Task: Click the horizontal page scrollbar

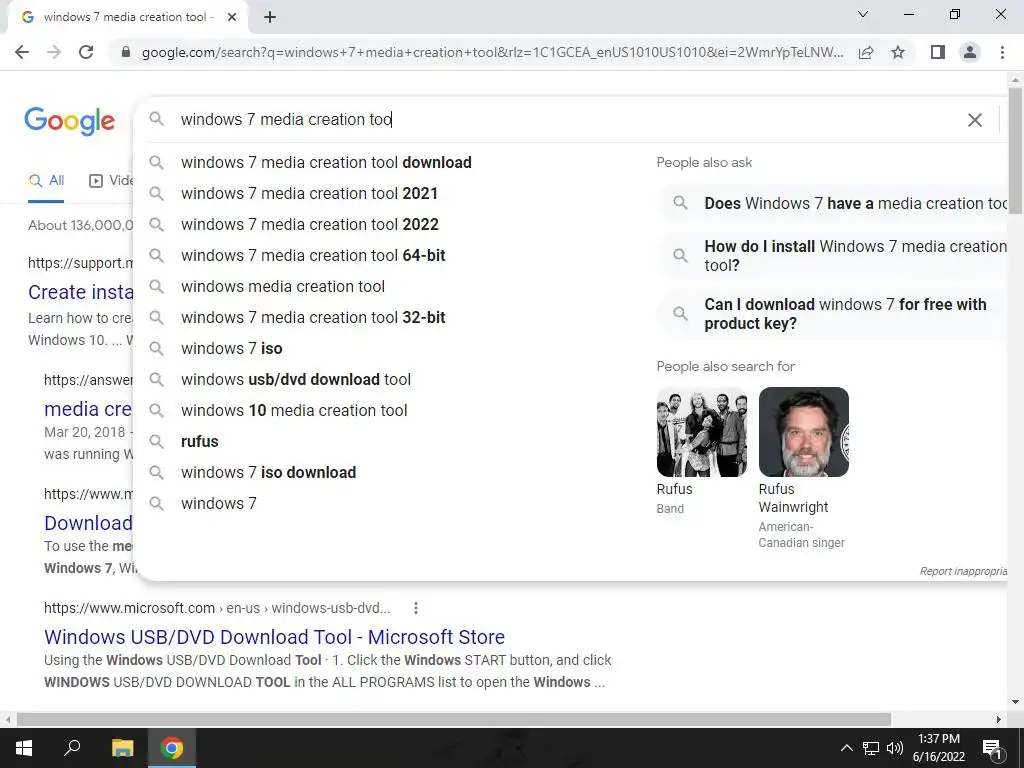Action: pos(454,719)
